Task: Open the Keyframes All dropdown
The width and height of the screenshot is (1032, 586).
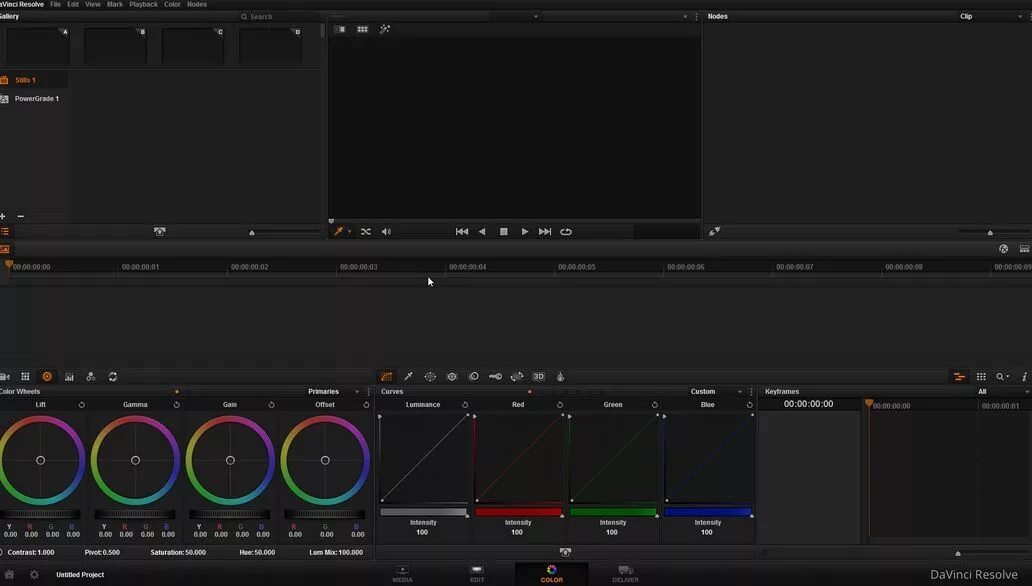Action: click(x=1003, y=392)
